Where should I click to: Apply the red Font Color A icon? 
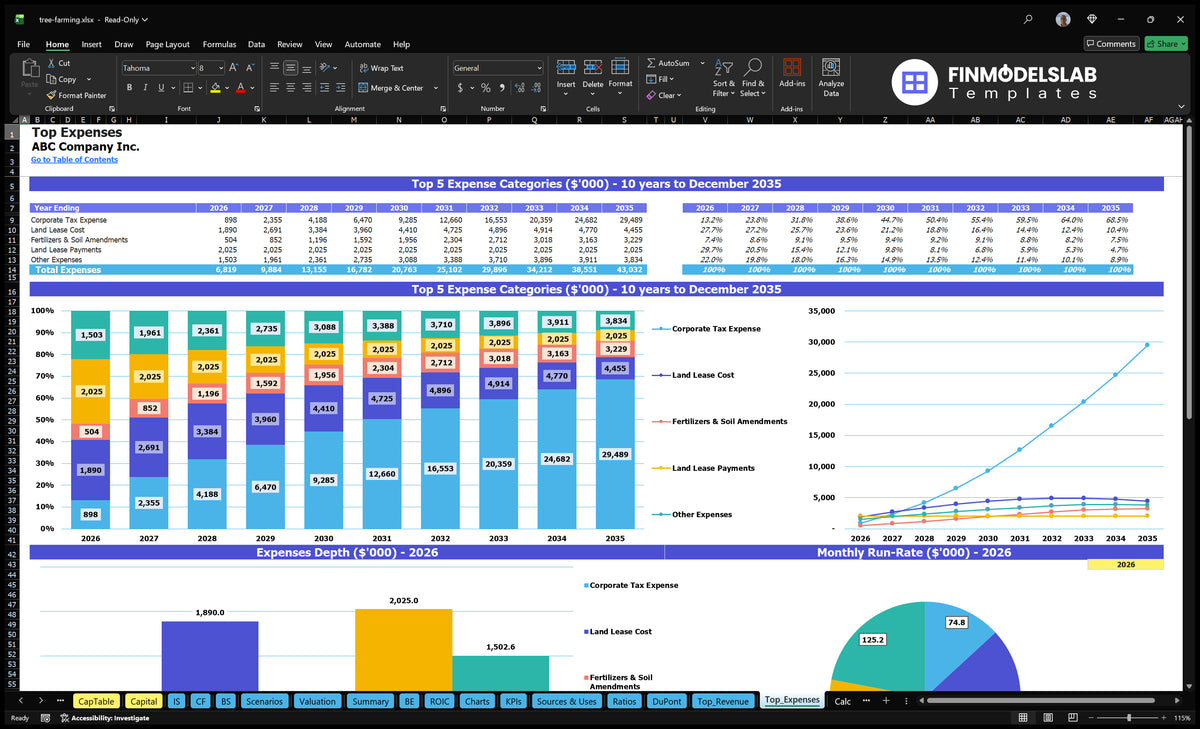pyautogui.click(x=239, y=88)
